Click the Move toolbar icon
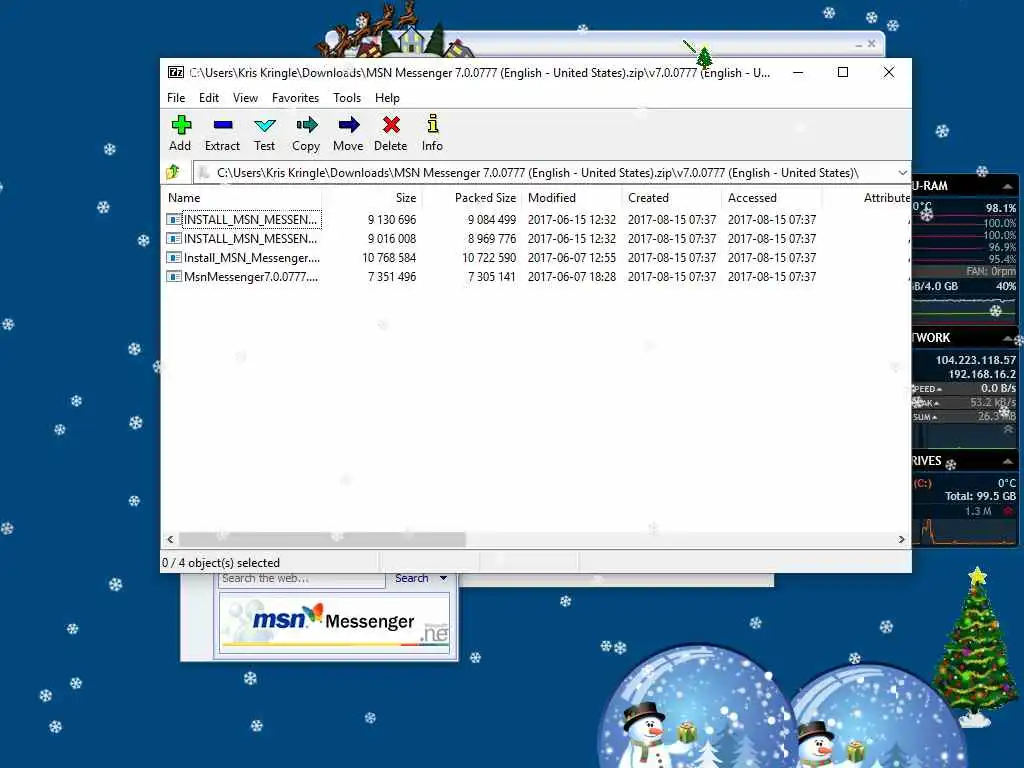The width and height of the screenshot is (1024, 768). (x=349, y=125)
